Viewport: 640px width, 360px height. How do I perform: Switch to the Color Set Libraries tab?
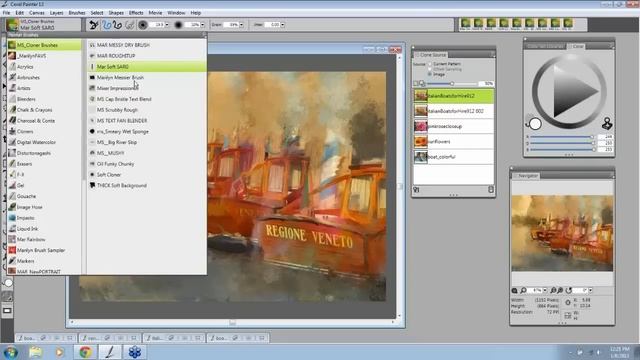click(x=545, y=46)
